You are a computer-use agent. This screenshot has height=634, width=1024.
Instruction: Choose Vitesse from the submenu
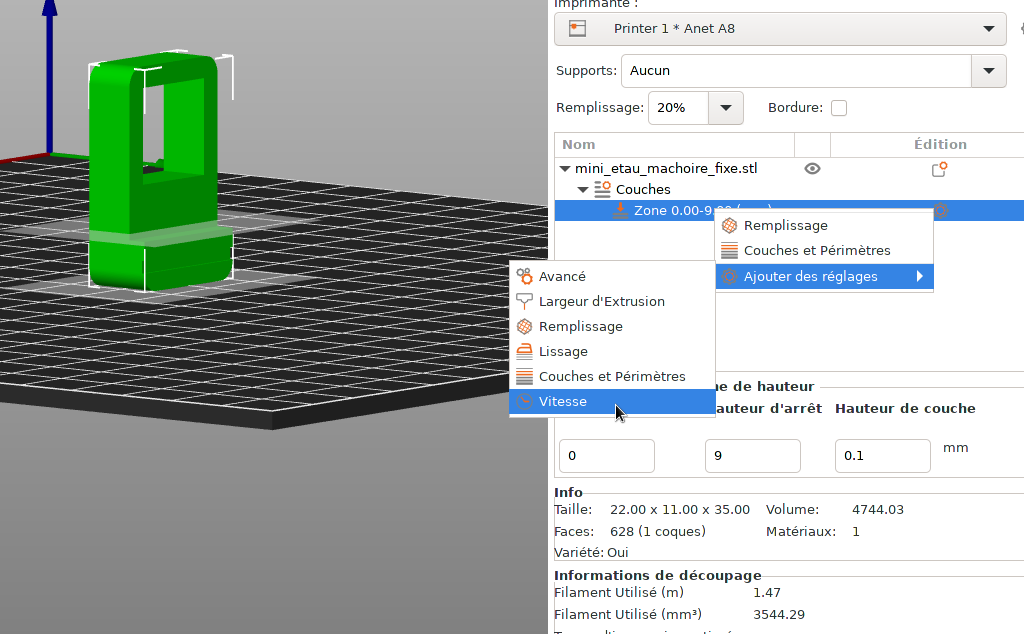point(612,402)
